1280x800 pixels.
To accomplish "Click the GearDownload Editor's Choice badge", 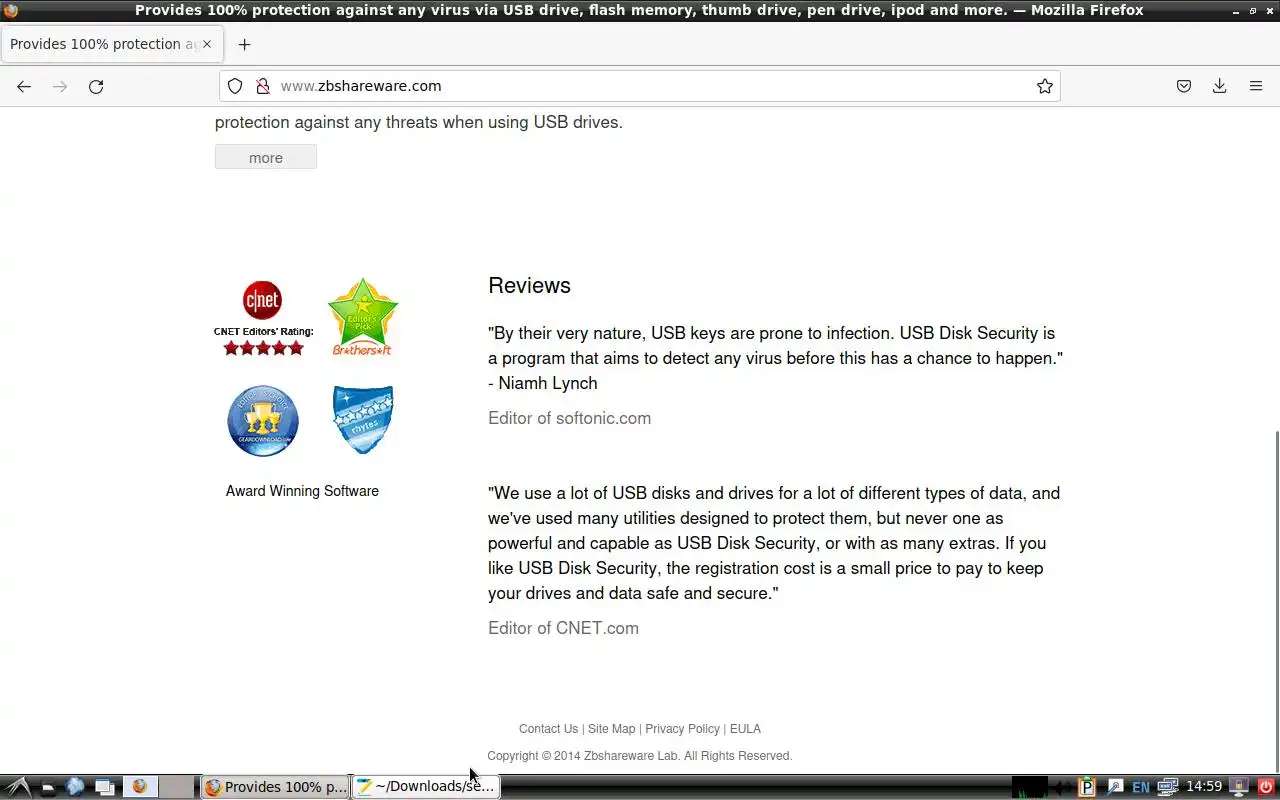I will pyautogui.click(x=263, y=421).
